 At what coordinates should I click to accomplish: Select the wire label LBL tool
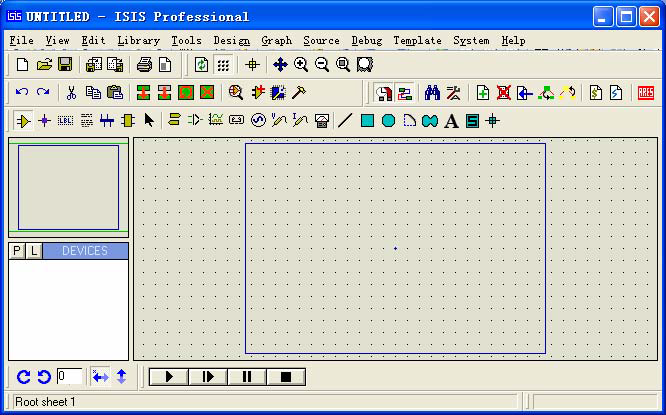[x=65, y=121]
